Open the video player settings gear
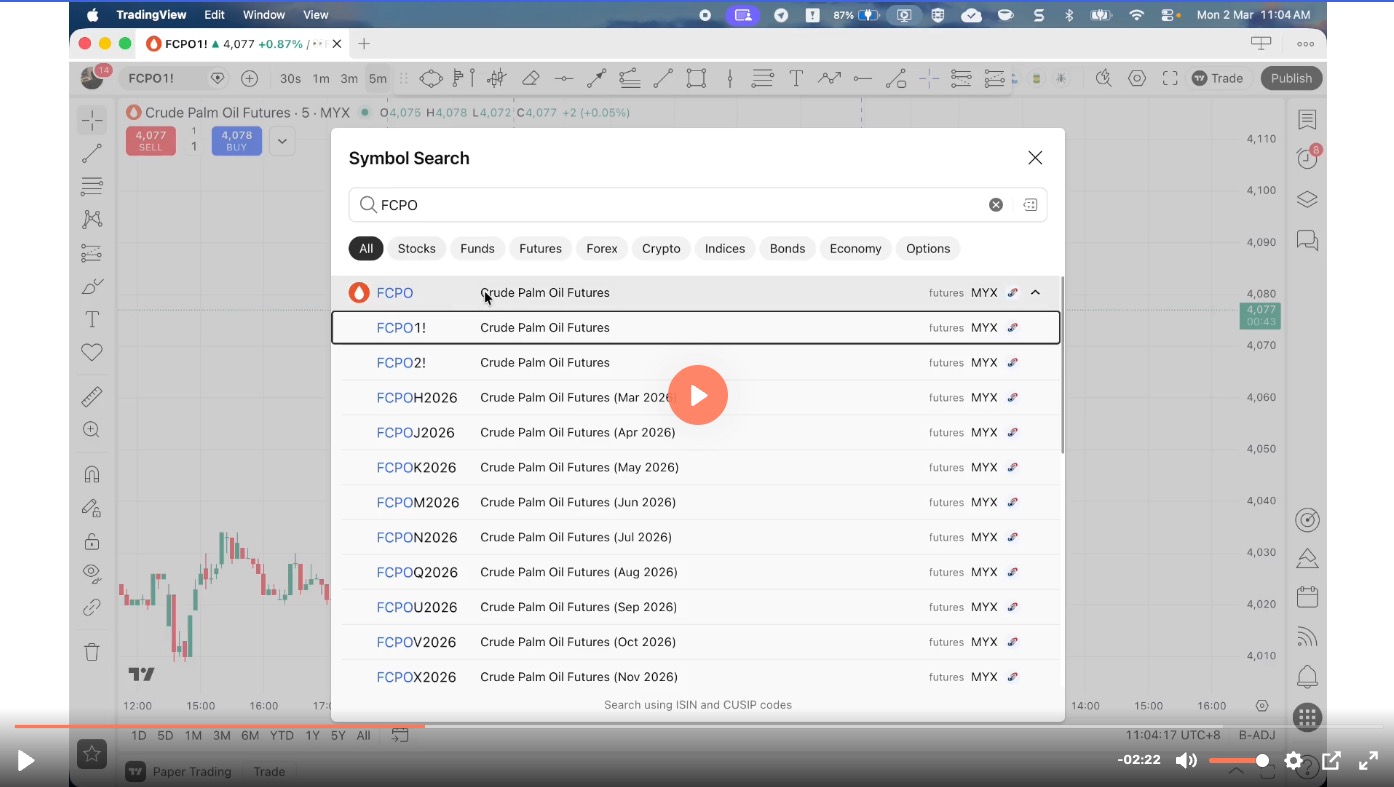The image size is (1394, 787). (1294, 761)
